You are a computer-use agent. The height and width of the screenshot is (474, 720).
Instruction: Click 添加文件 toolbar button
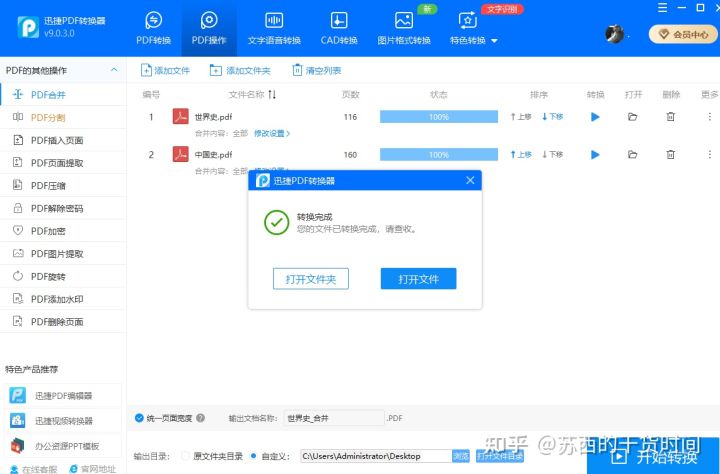point(165,70)
